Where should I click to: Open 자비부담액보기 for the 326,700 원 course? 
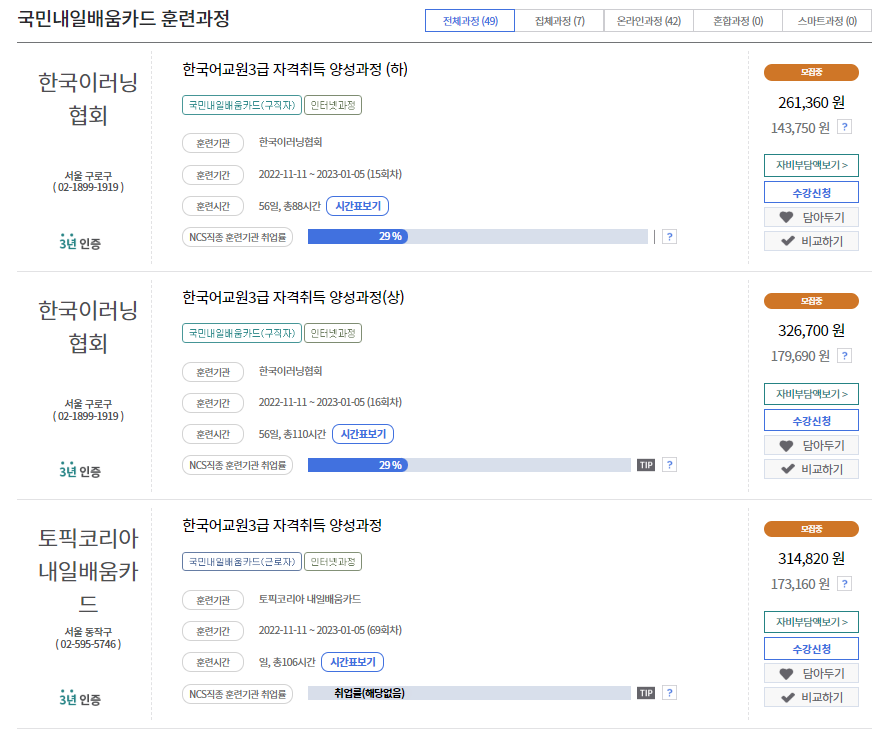811,394
